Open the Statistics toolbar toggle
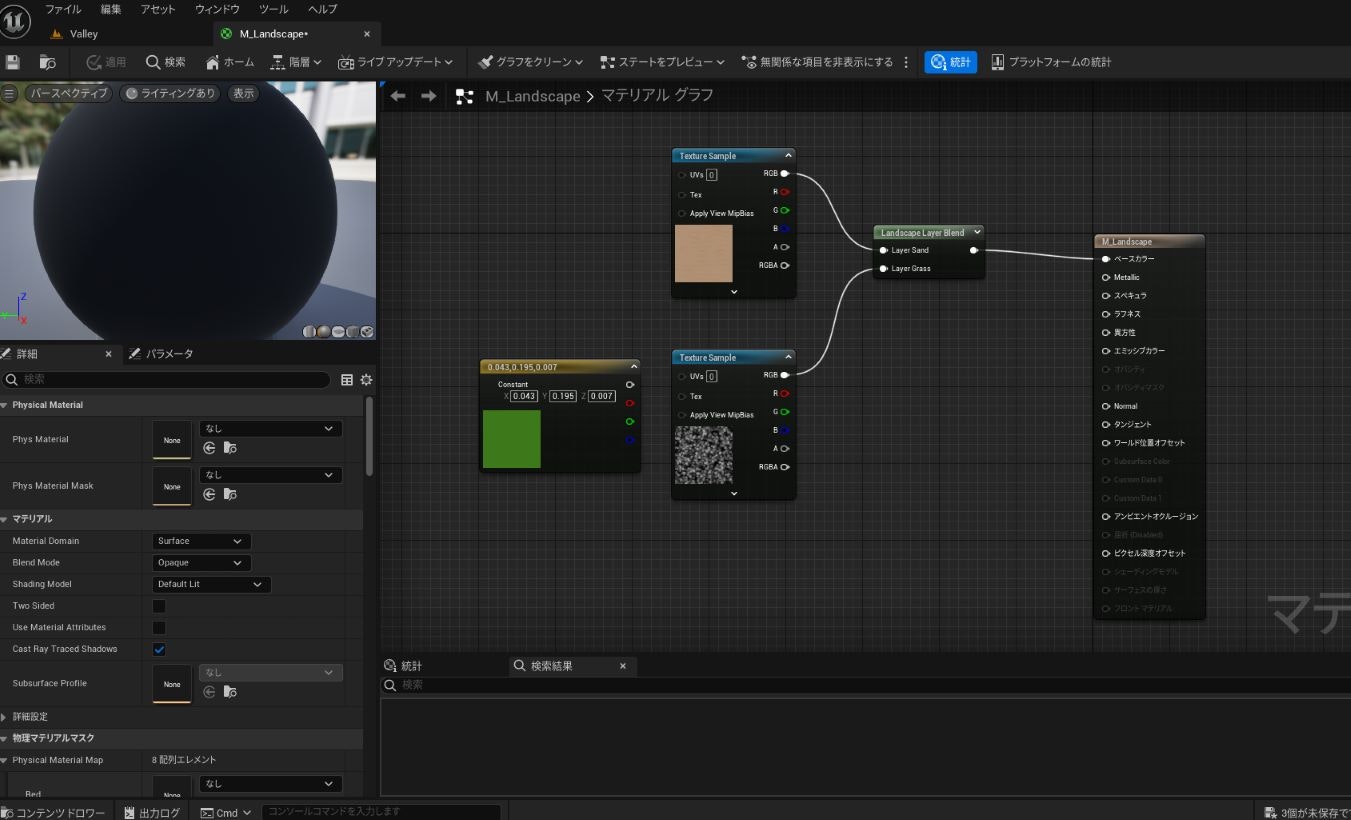 point(950,62)
